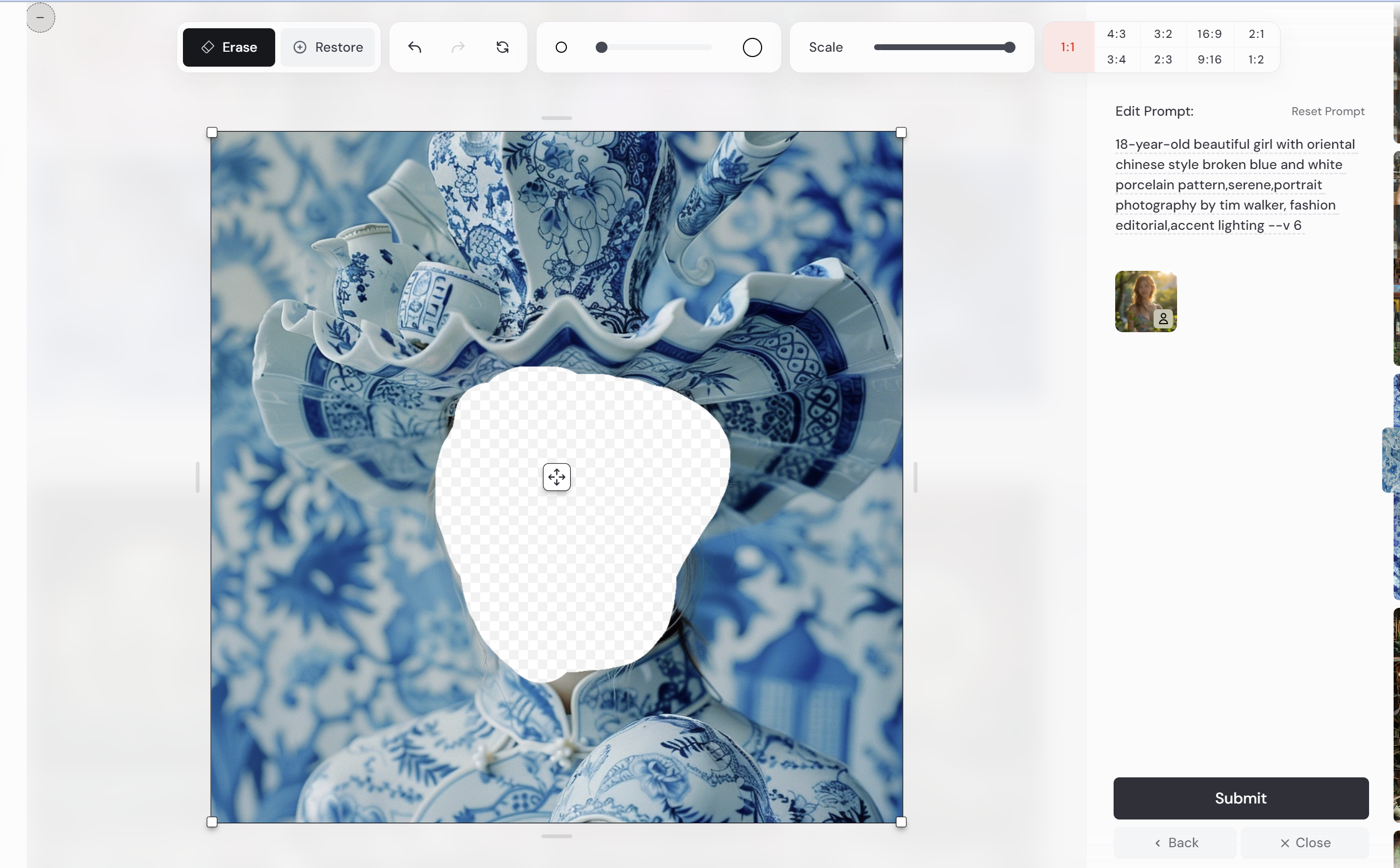Open the reference girl photo thumbnail
Viewport: 1400px width, 868px height.
[x=1145, y=301]
